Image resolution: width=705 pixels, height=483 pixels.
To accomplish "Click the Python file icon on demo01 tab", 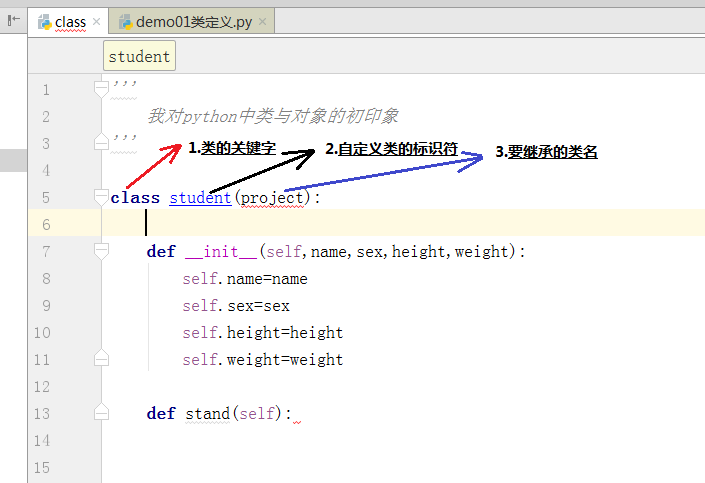I will tap(125, 22).
